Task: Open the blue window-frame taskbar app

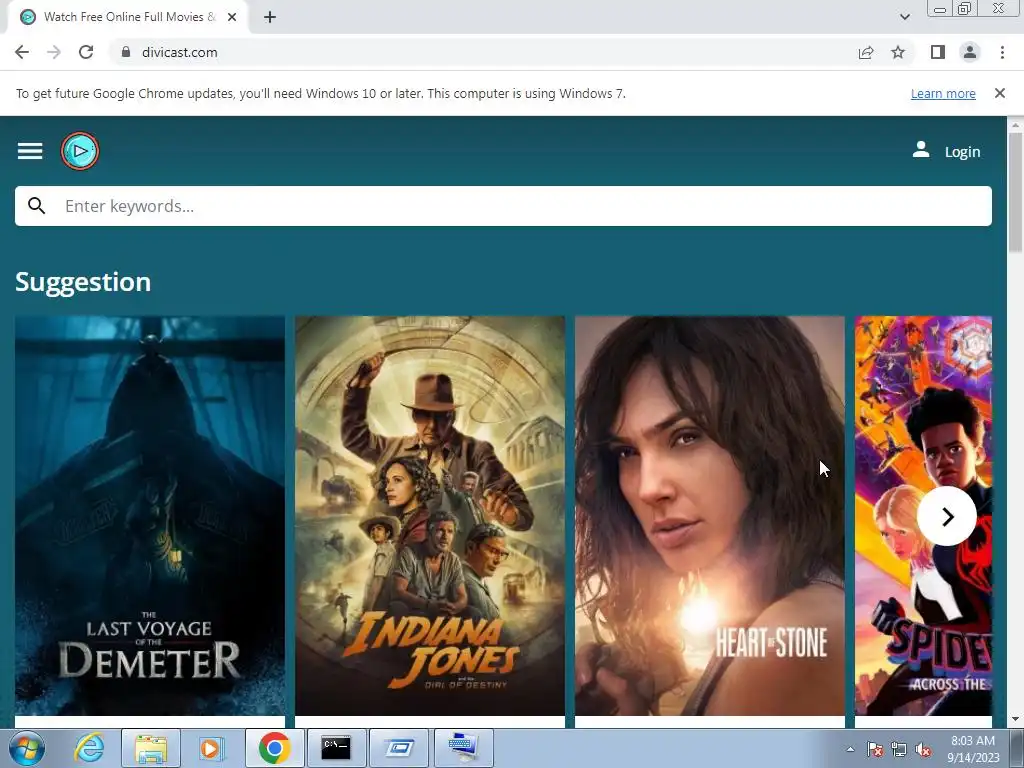Action: (398, 748)
